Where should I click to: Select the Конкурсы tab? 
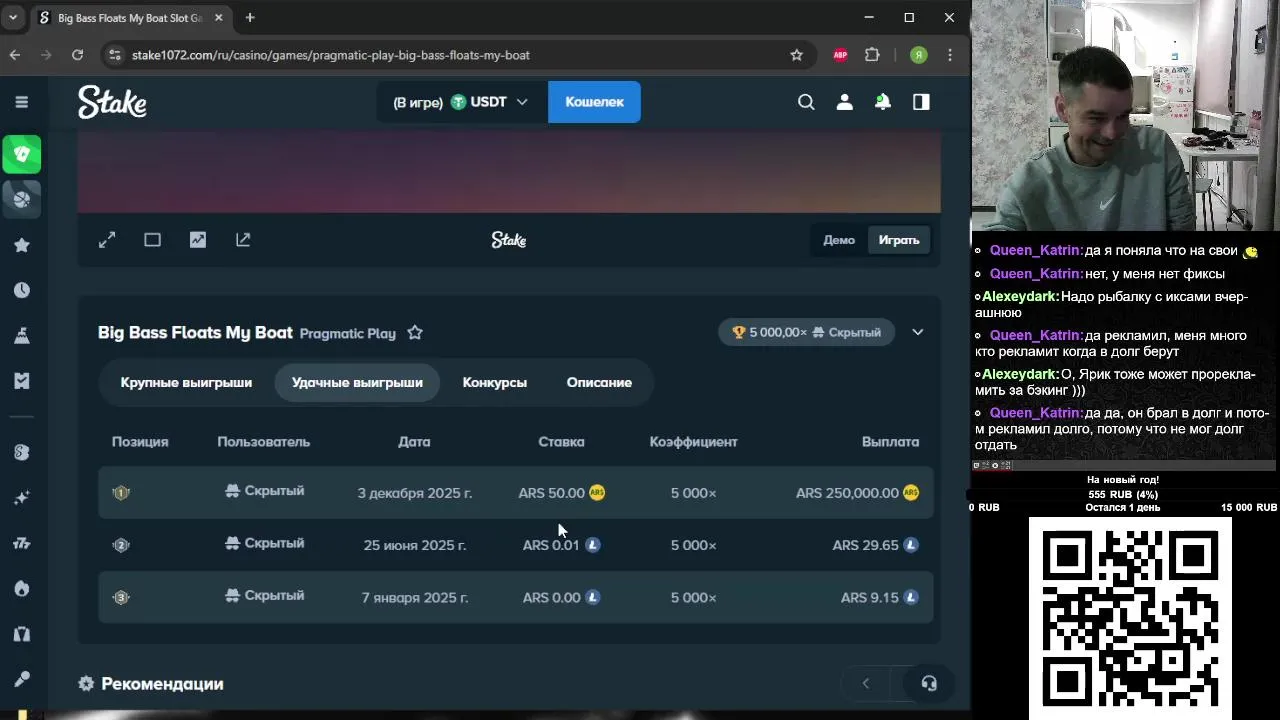pyautogui.click(x=495, y=382)
